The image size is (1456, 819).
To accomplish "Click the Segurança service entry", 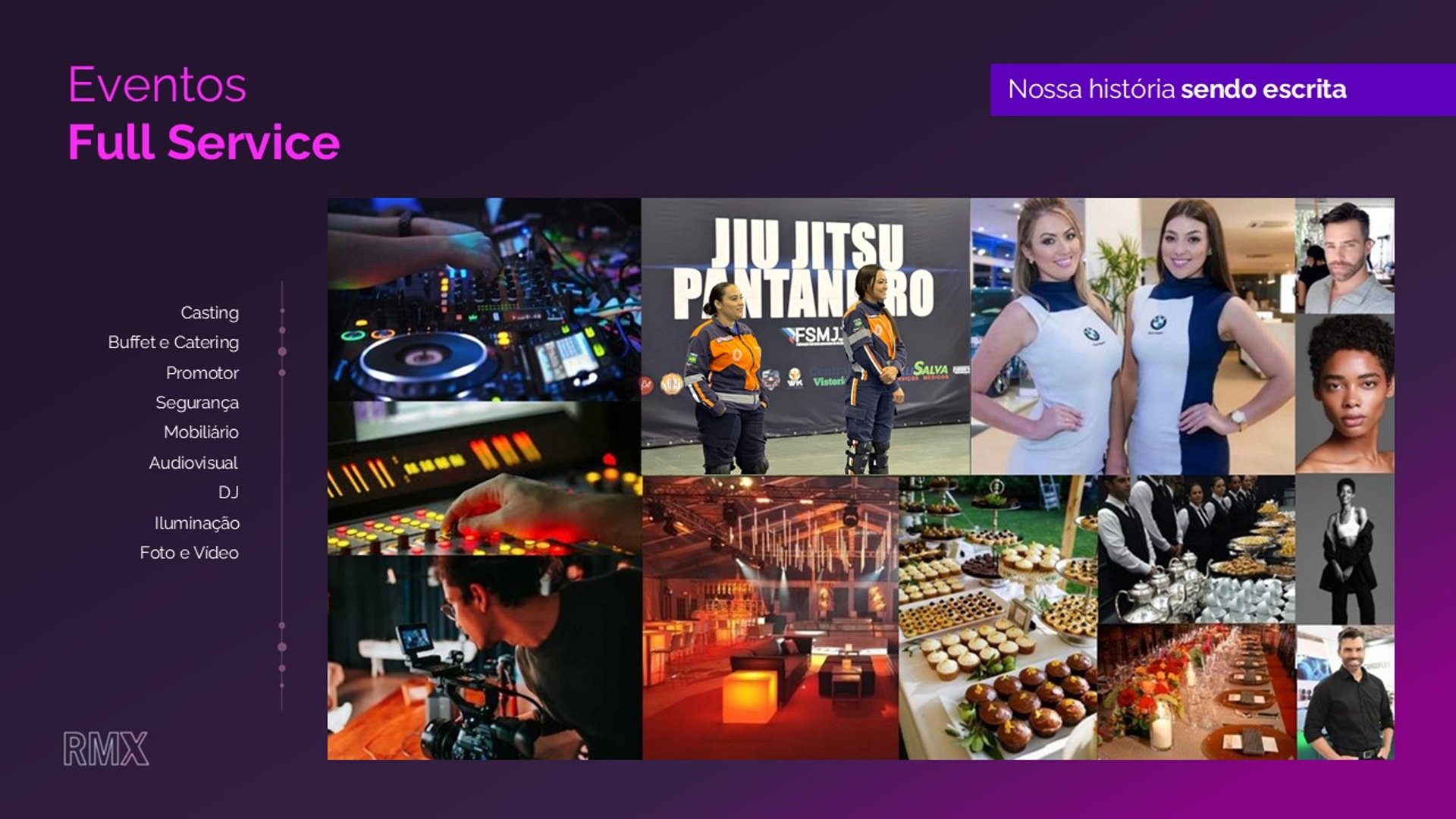I will point(196,403).
